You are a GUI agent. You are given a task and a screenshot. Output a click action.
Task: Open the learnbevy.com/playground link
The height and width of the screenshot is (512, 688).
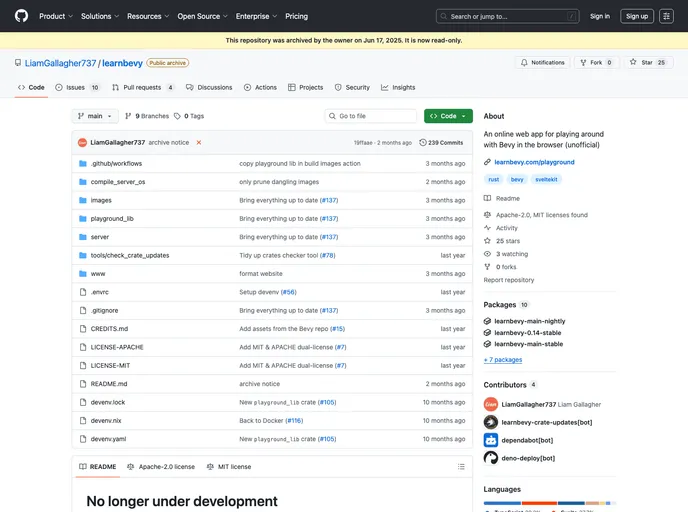(x=534, y=162)
